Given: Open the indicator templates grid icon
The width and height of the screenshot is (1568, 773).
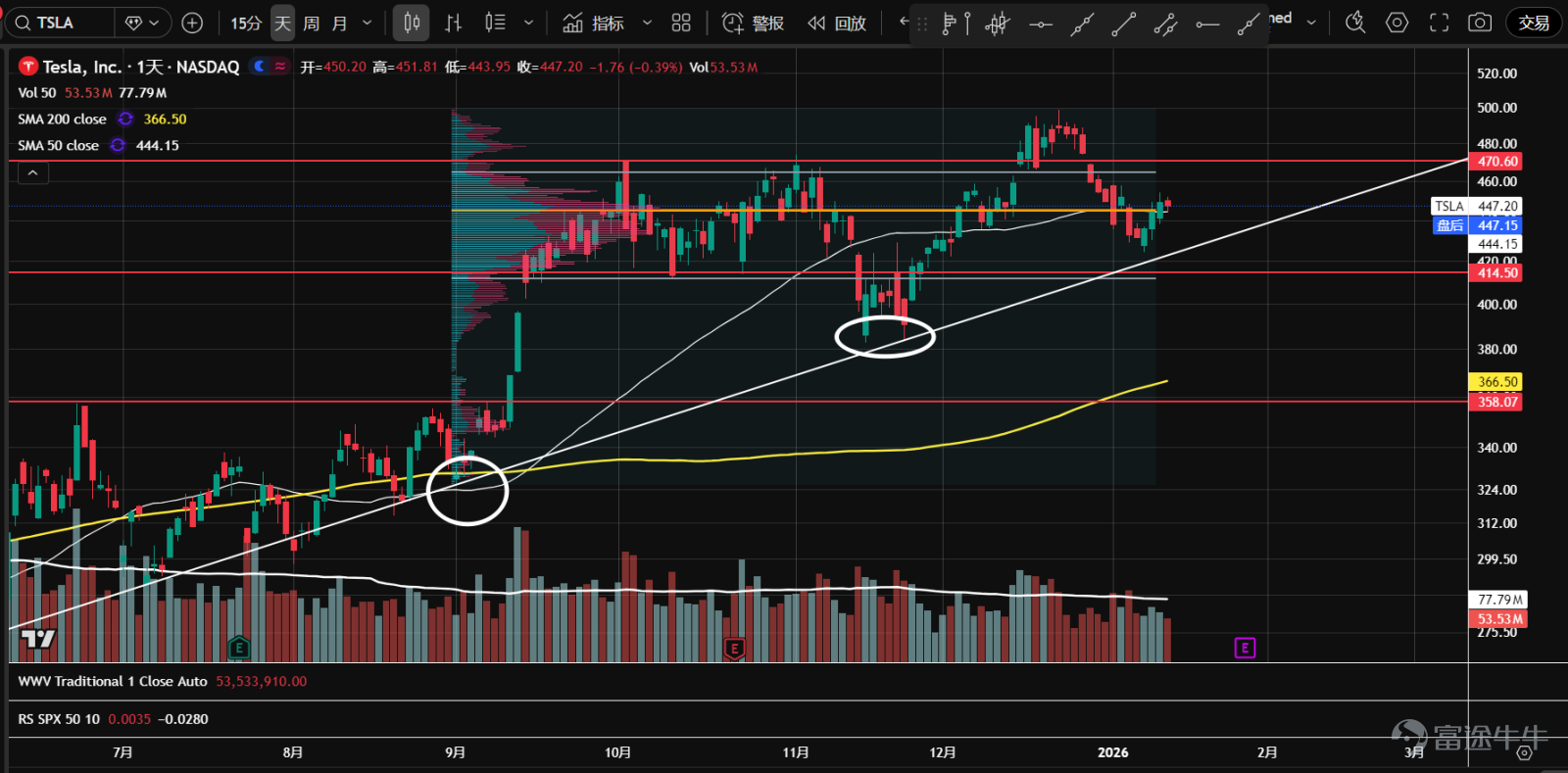Looking at the screenshot, I should (681, 23).
